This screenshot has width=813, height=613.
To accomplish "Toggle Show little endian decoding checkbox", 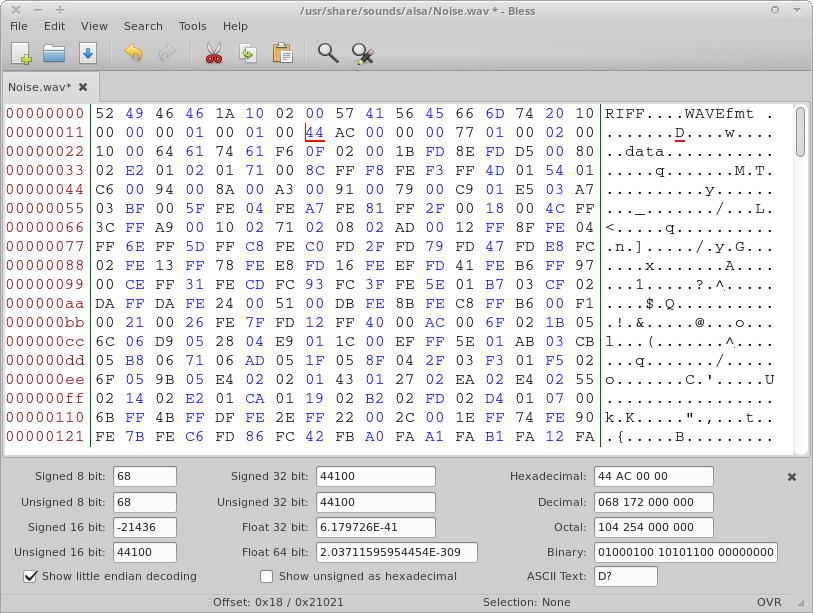I will tap(31, 576).
